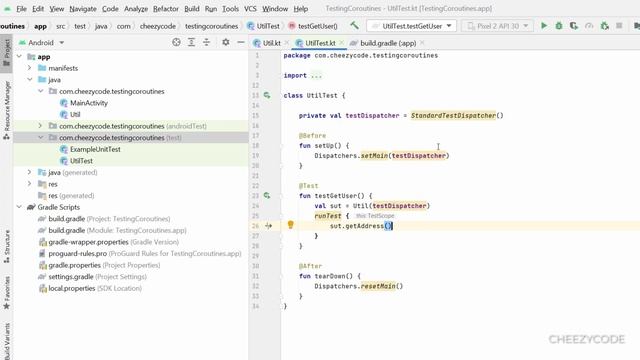The width and height of the screenshot is (640, 360).
Task: Click the stop button in toolbar
Action: pyautogui.click(x=619, y=26)
